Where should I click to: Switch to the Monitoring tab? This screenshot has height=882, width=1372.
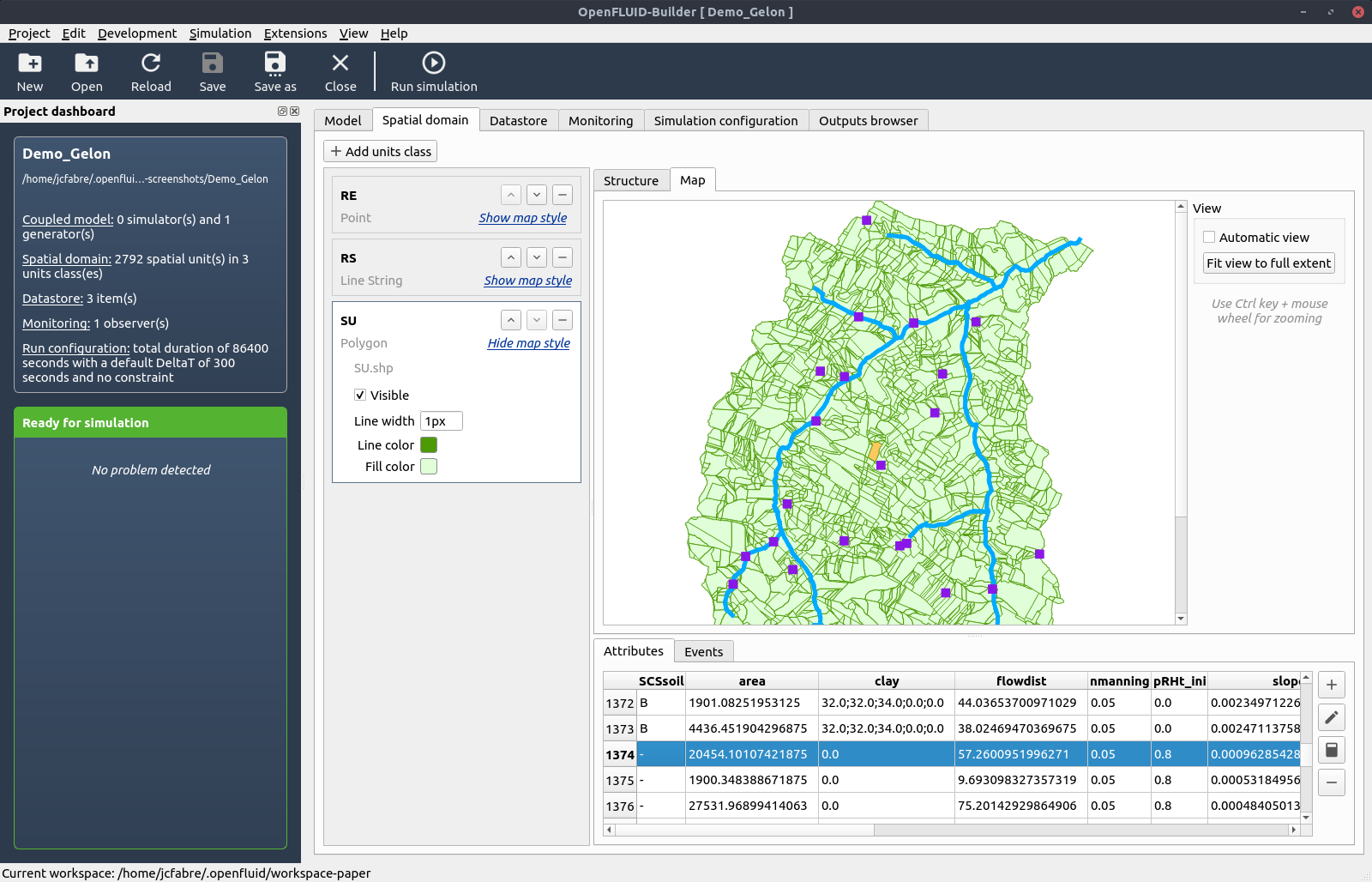600,121
